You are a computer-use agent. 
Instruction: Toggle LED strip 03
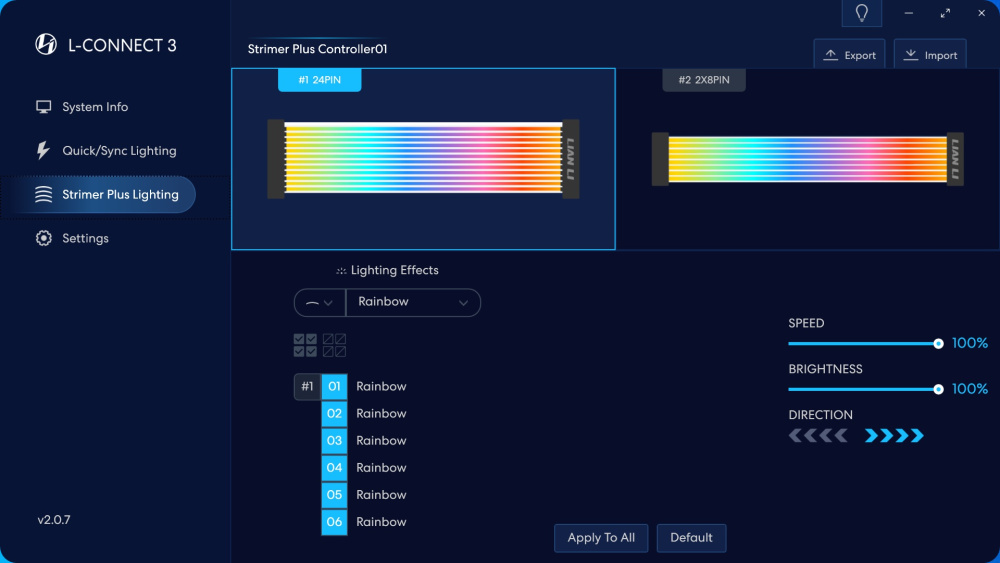click(x=334, y=441)
